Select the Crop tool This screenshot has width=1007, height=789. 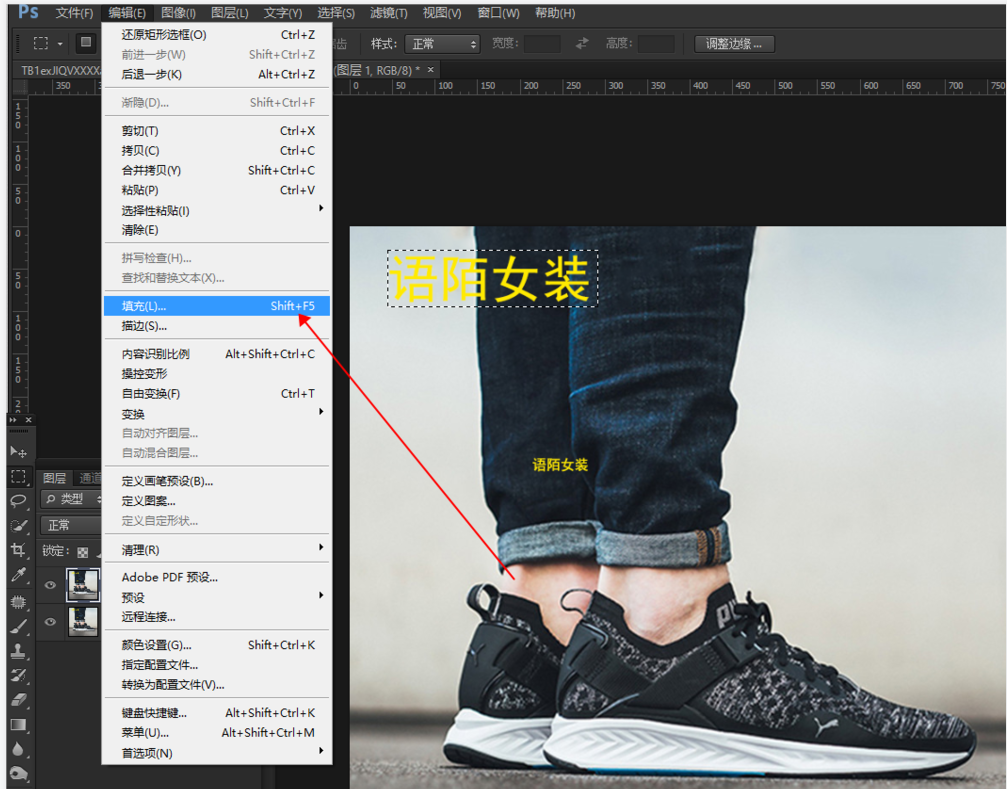click(x=18, y=550)
